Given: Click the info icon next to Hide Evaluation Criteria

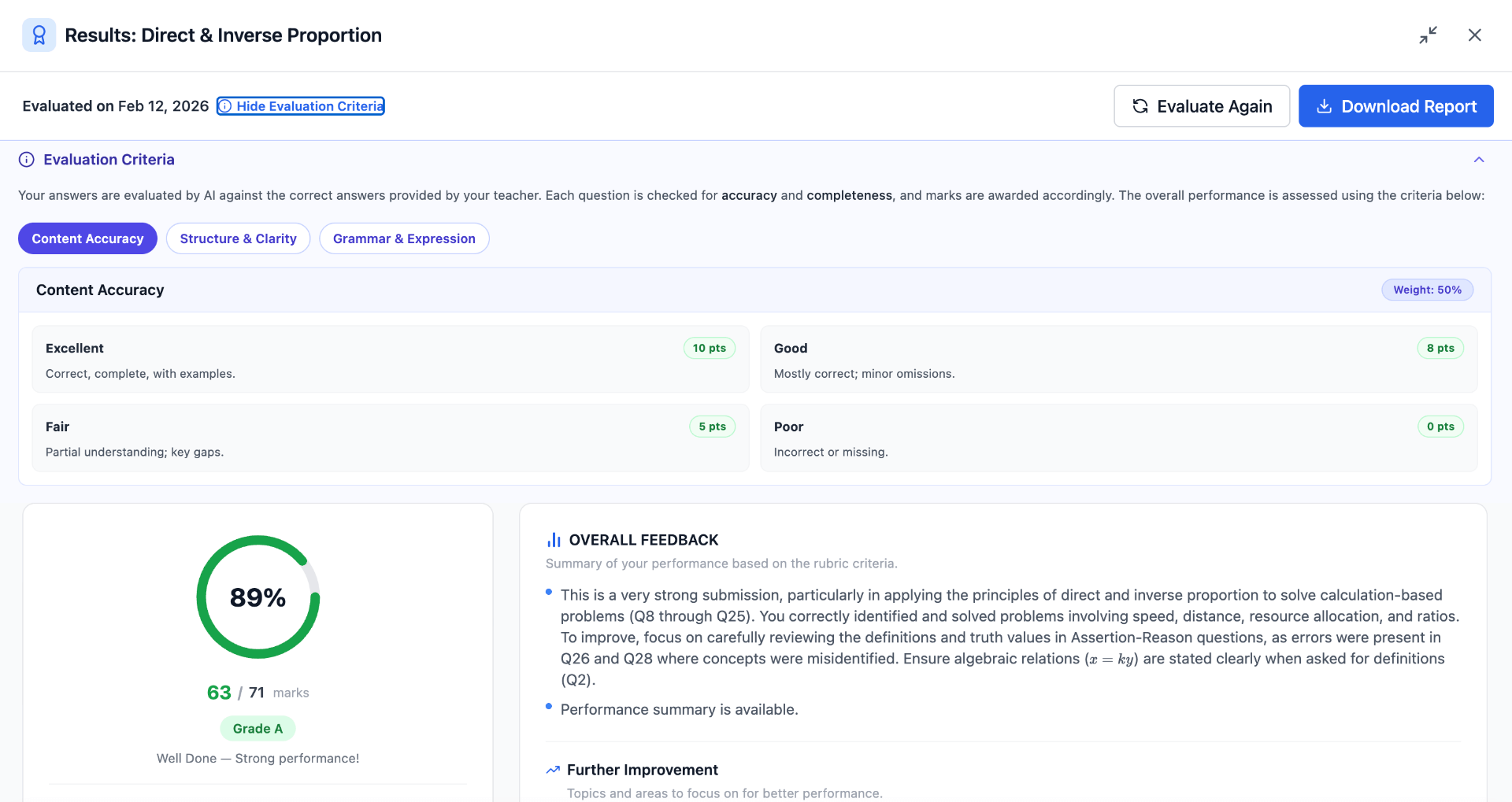Looking at the screenshot, I should [x=225, y=105].
